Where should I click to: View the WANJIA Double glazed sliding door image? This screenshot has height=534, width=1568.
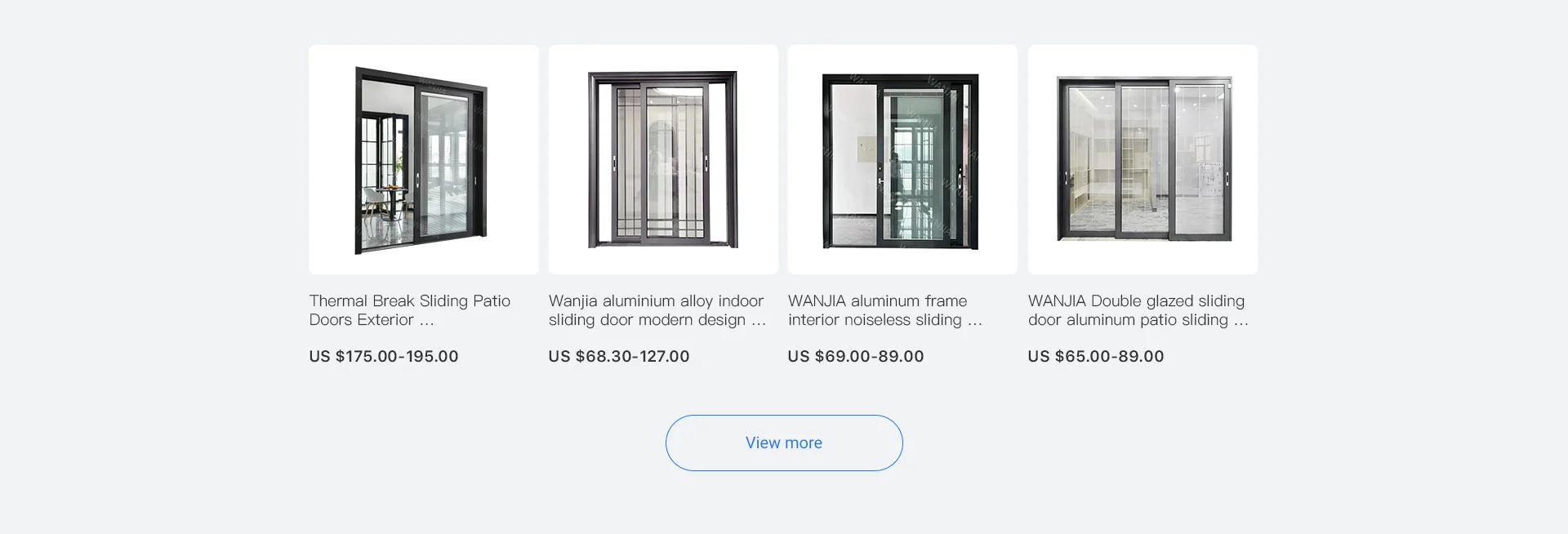[x=1143, y=159]
